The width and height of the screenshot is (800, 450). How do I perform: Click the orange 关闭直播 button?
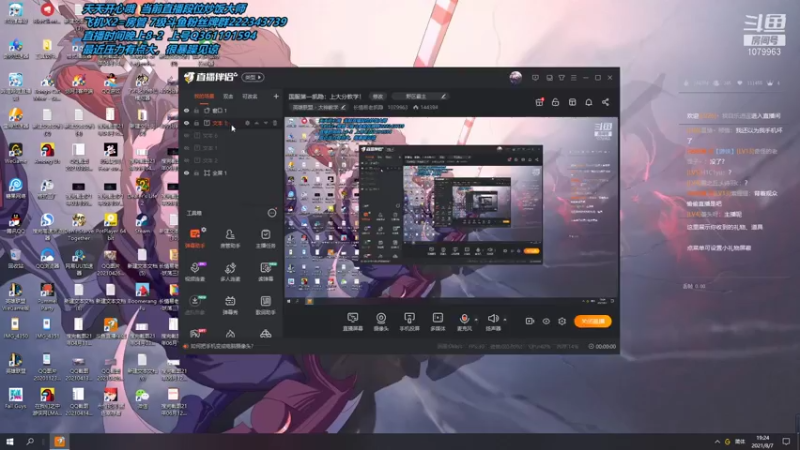593,321
